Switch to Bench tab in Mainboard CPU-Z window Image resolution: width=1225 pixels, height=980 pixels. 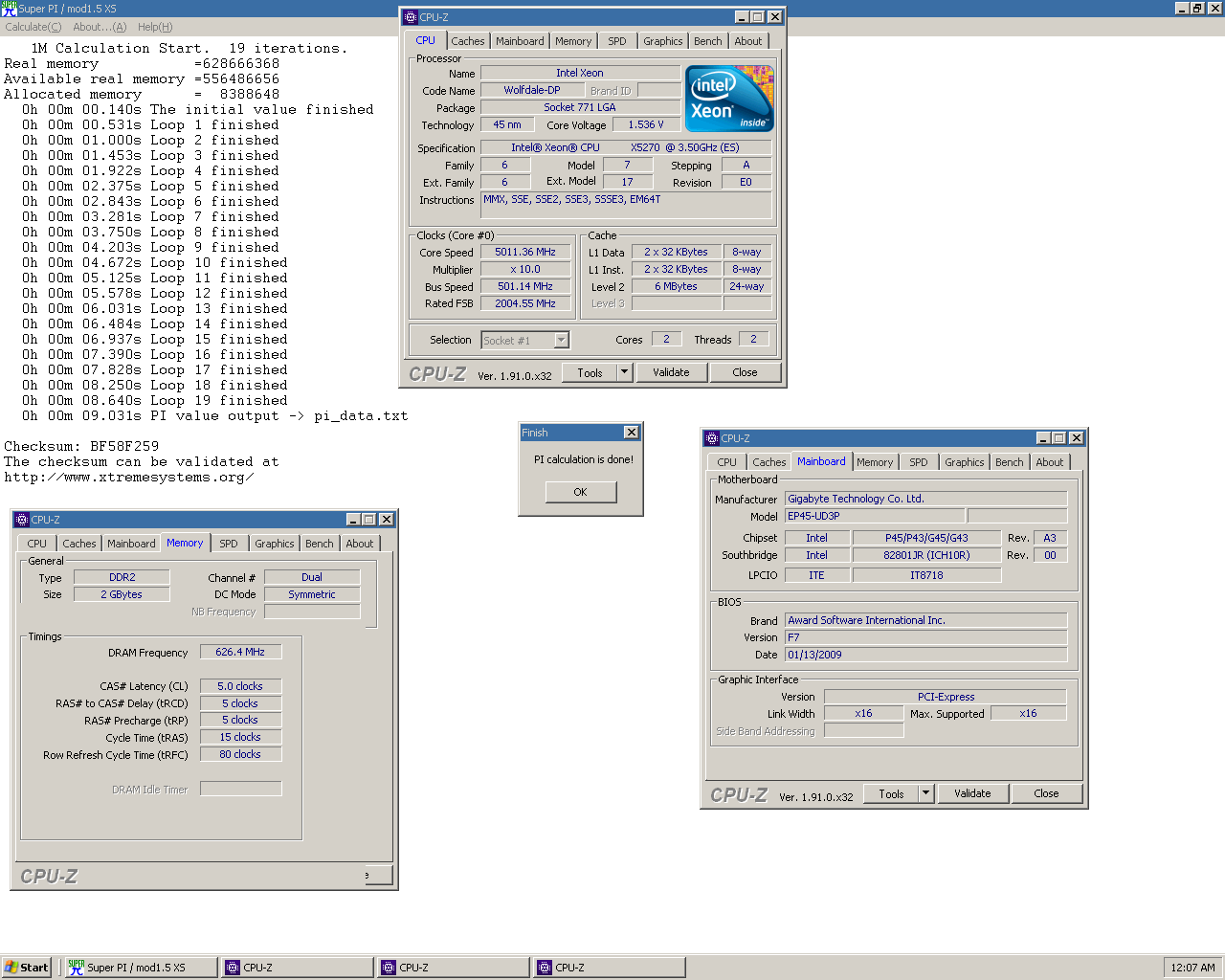tap(1010, 462)
